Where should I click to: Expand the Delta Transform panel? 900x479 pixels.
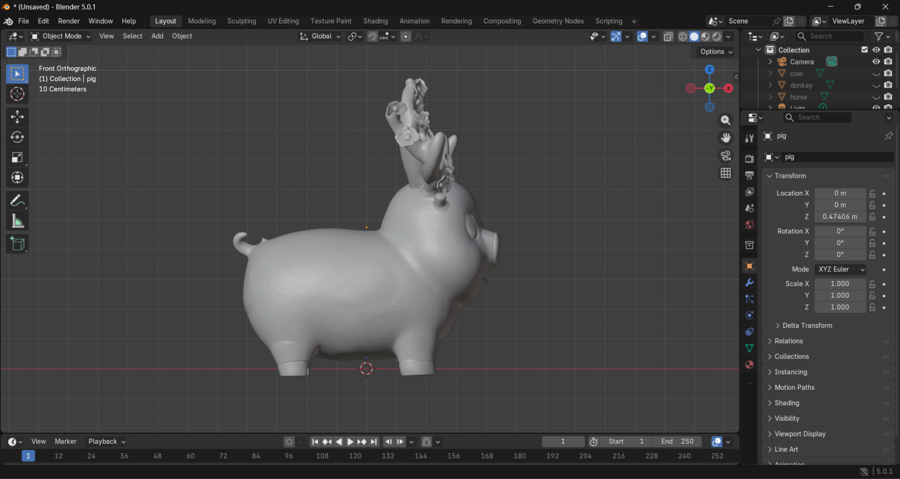tap(806, 325)
